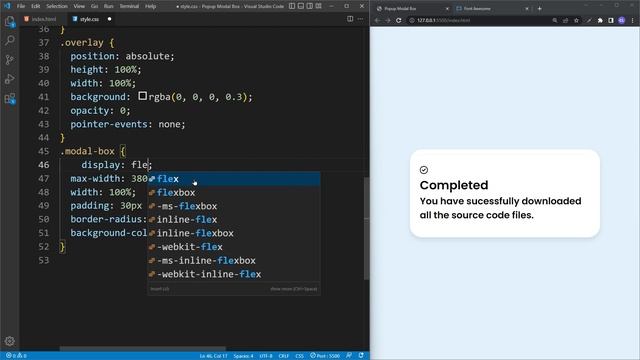
Task: Click the split editor right icon
Action: (x=350, y=19)
